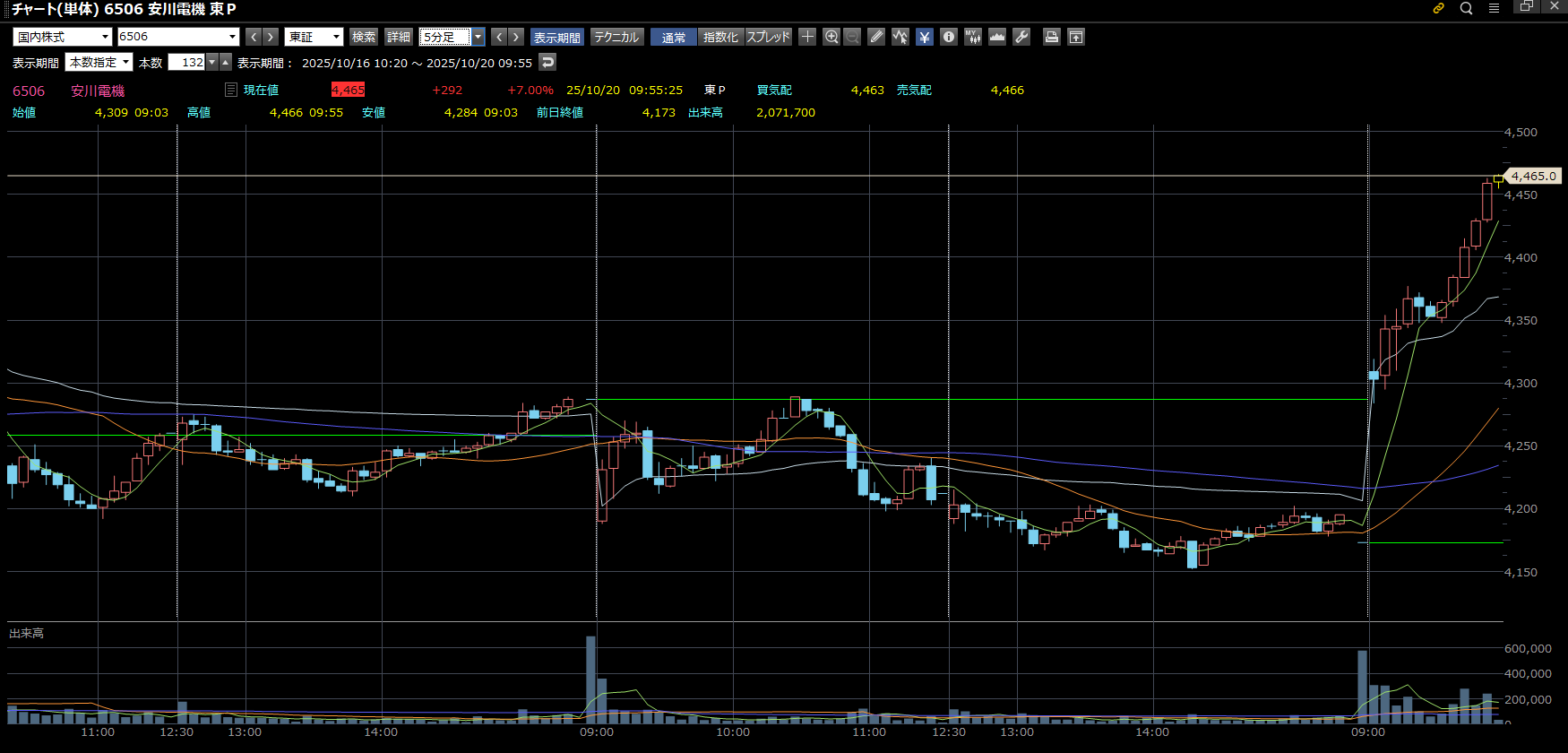
Task: Expand the 5分足 timeframe dropdown
Action: (x=478, y=37)
